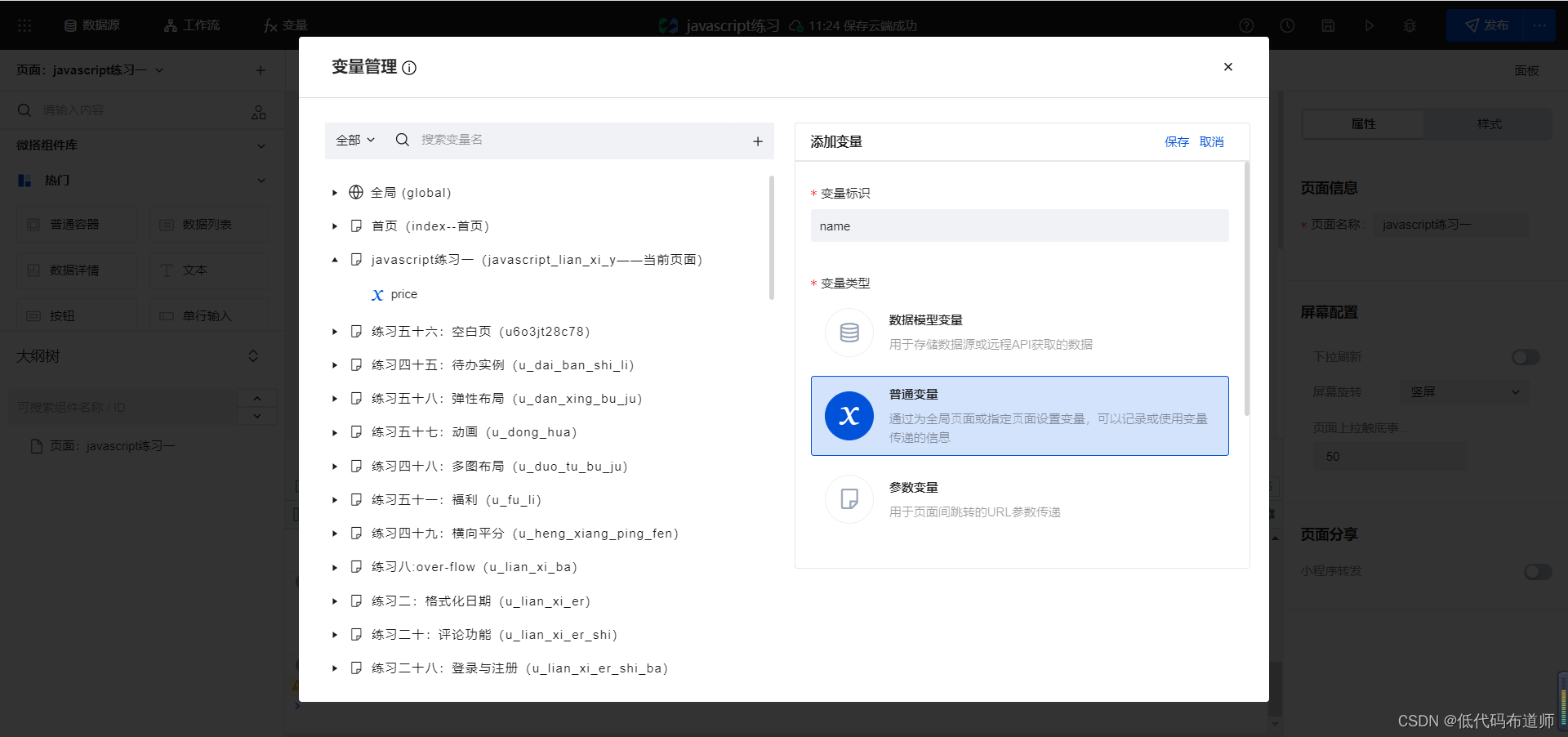Click the page icon of 参数变量
Viewport: 1568px width, 737px height.
849,499
